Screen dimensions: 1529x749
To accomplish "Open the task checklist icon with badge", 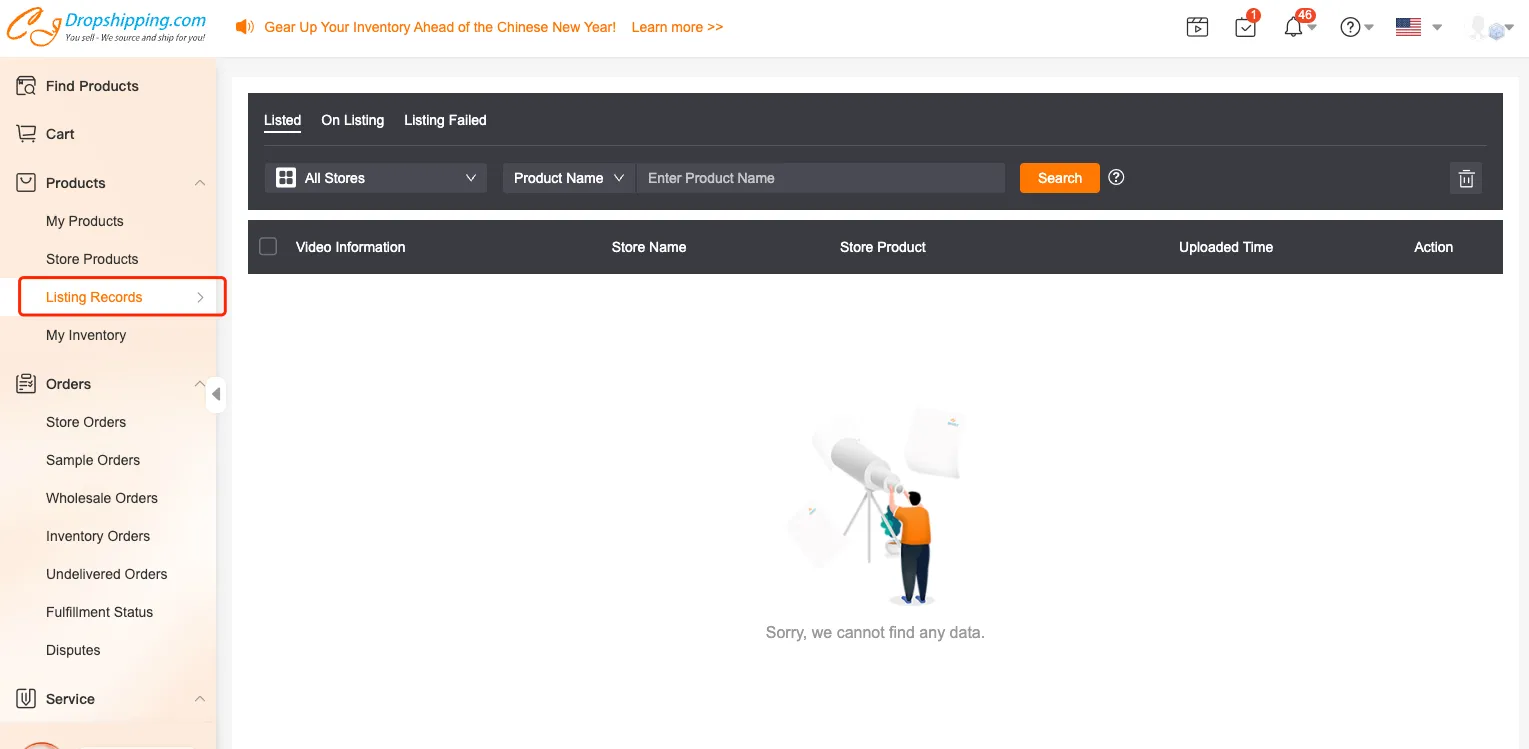I will pyautogui.click(x=1245, y=28).
